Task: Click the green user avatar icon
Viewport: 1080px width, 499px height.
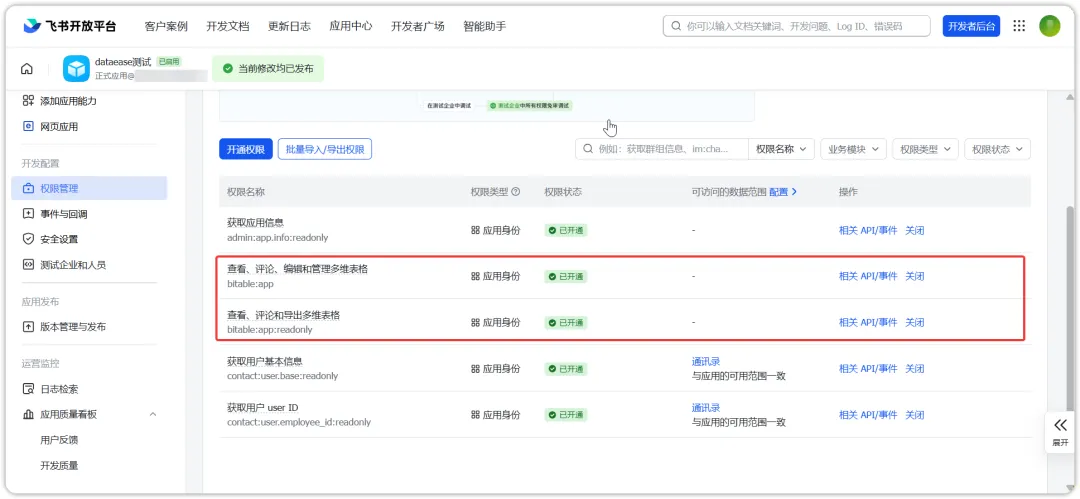Action: [1050, 26]
